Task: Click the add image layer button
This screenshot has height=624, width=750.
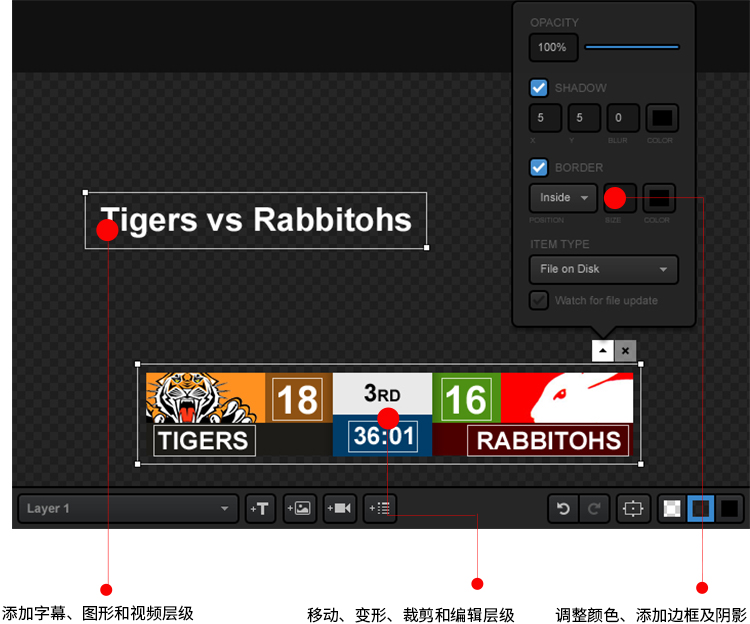Action: 300,508
